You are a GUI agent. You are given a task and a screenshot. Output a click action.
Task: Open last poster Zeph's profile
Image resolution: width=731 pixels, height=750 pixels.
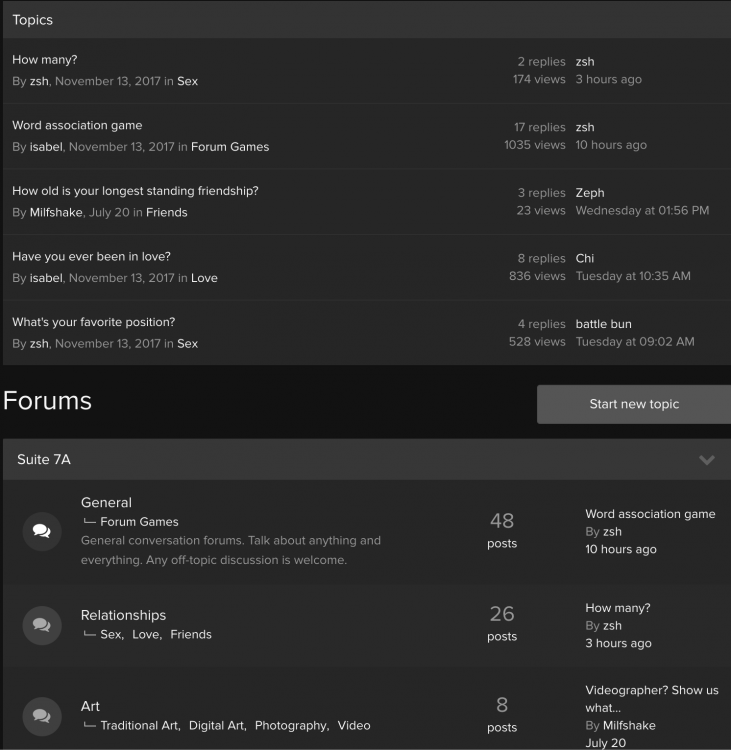coord(590,193)
